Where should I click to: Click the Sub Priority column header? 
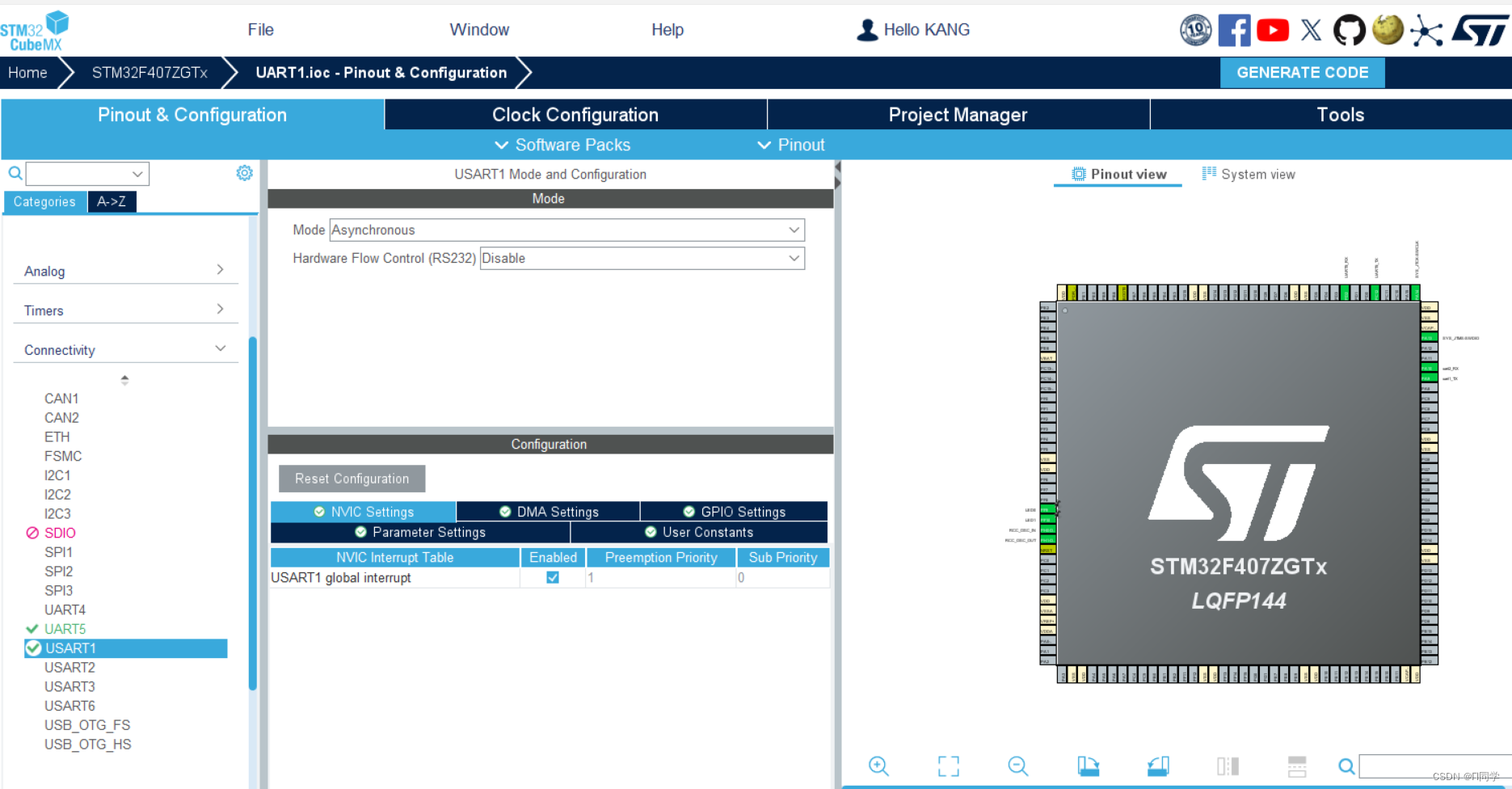pyautogui.click(x=783, y=558)
